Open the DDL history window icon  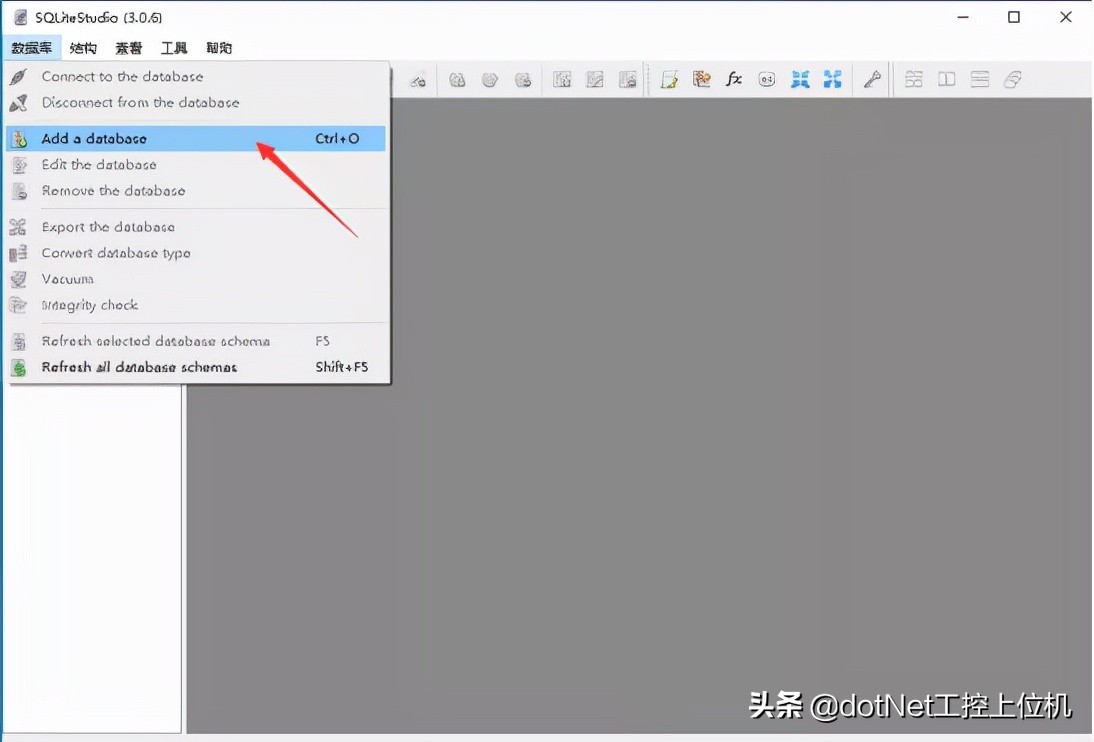tap(702, 79)
